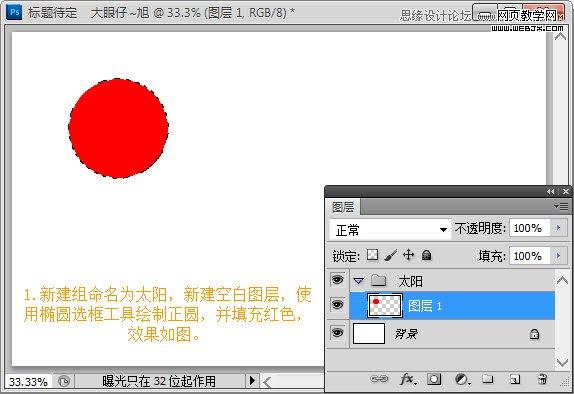Image resolution: width=574 pixels, height=394 pixels.
Task: Open the 不透明度 slider arrow
Action: pyautogui.click(x=558, y=228)
